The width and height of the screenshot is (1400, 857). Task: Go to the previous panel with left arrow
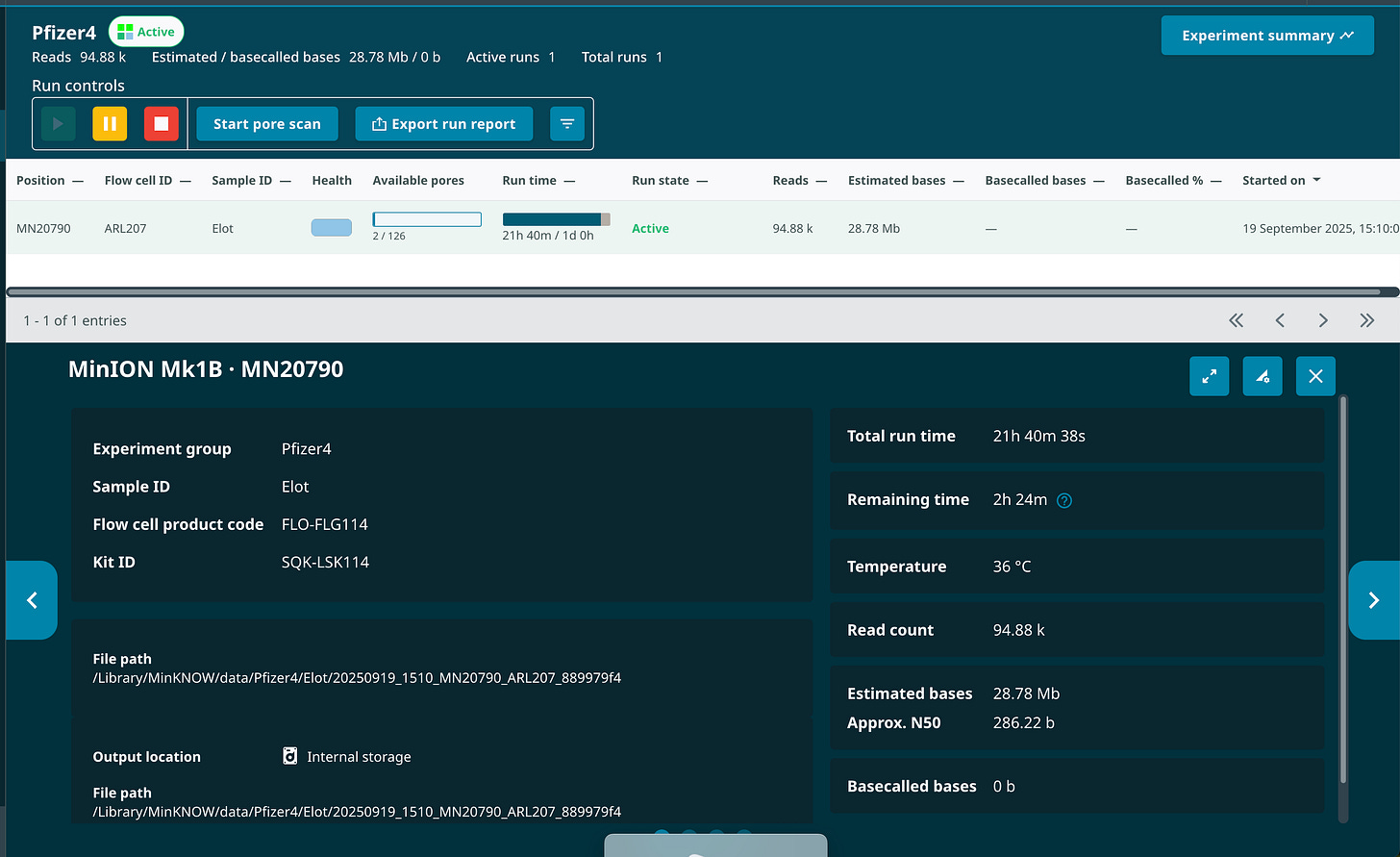click(31, 600)
